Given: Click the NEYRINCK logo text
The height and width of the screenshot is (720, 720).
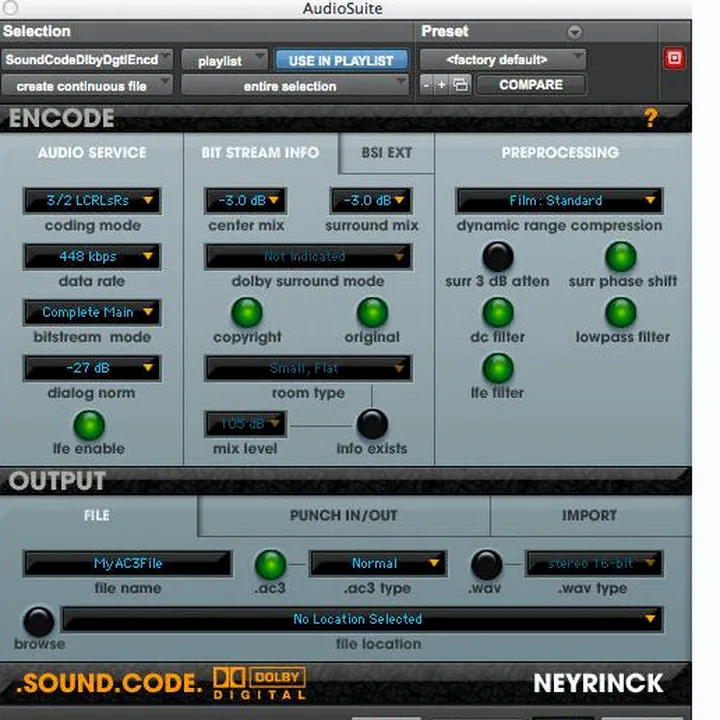Looking at the screenshot, I should [x=598, y=683].
